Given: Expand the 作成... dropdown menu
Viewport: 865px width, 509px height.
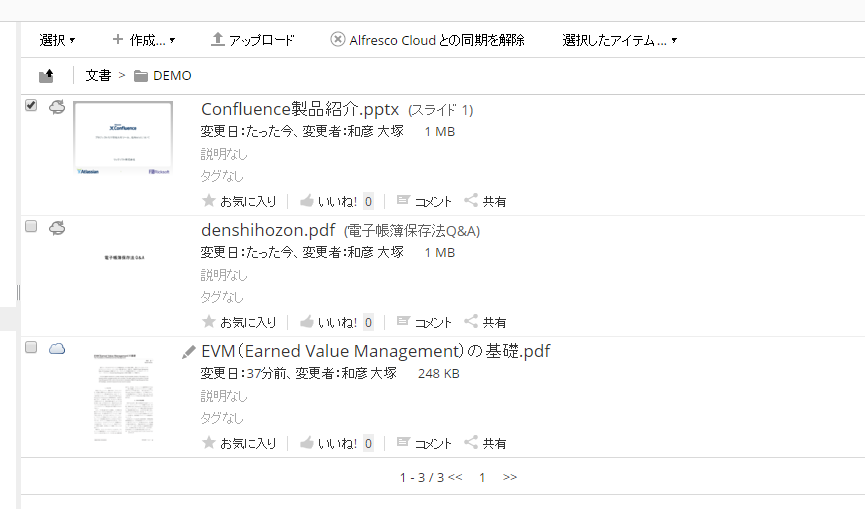Looking at the screenshot, I should coord(143,40).
